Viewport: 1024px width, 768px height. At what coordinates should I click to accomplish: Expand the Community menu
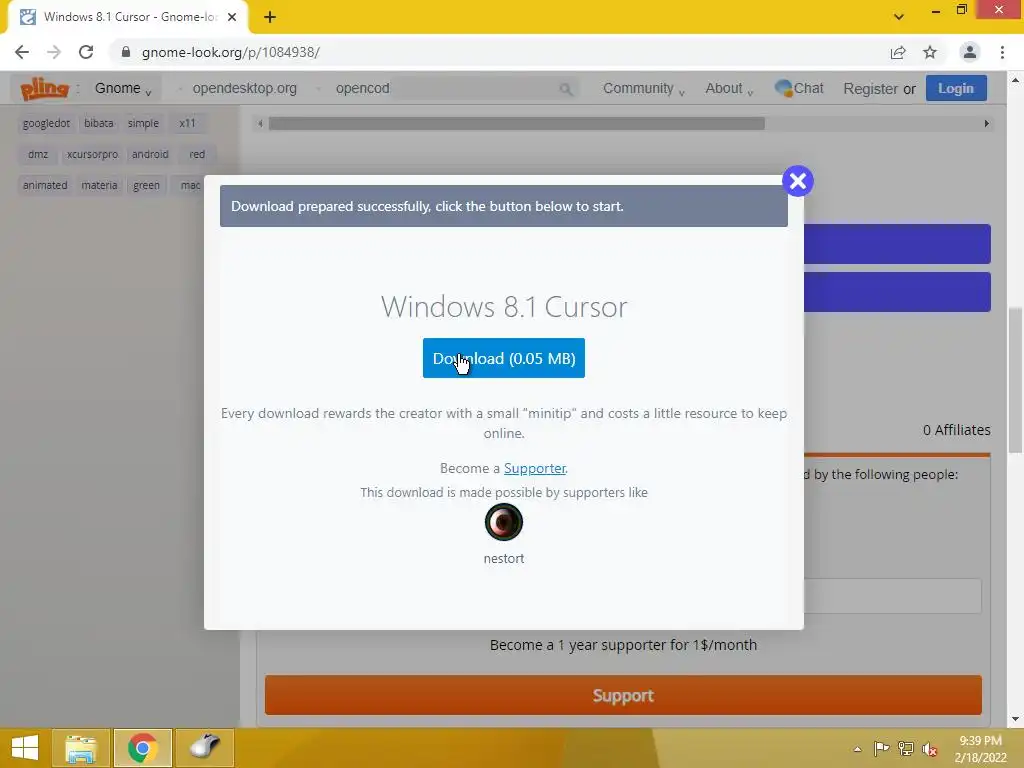643,88
